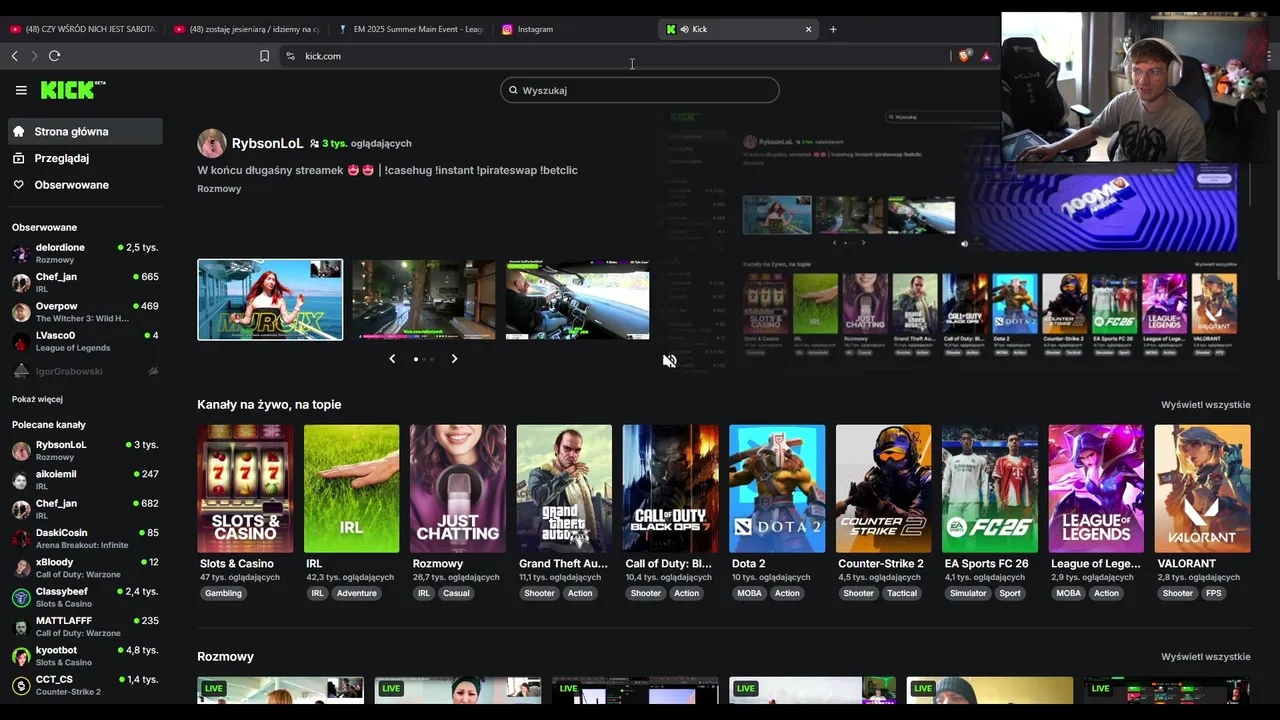Screen dimensions: 1280x720
Task: Select the night street carousel thumbnail
Action: [x=424, y=300]
